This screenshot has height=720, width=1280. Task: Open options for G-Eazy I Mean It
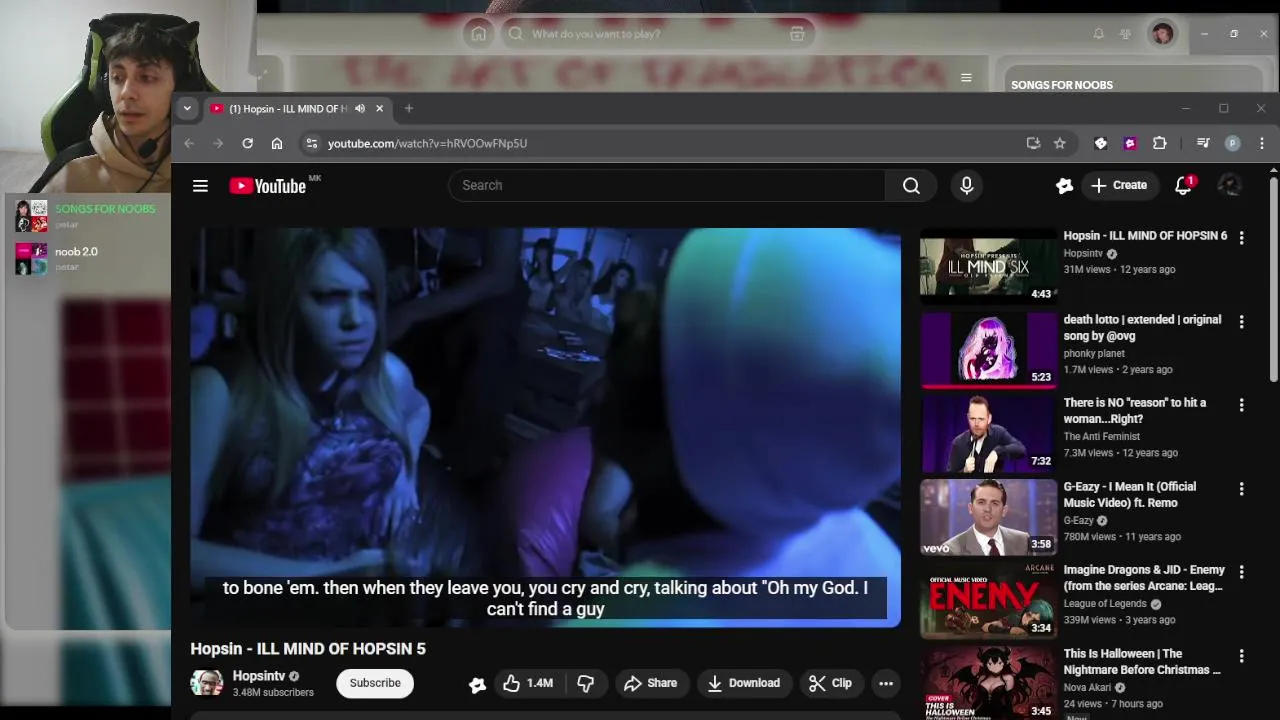[1241, 489]
